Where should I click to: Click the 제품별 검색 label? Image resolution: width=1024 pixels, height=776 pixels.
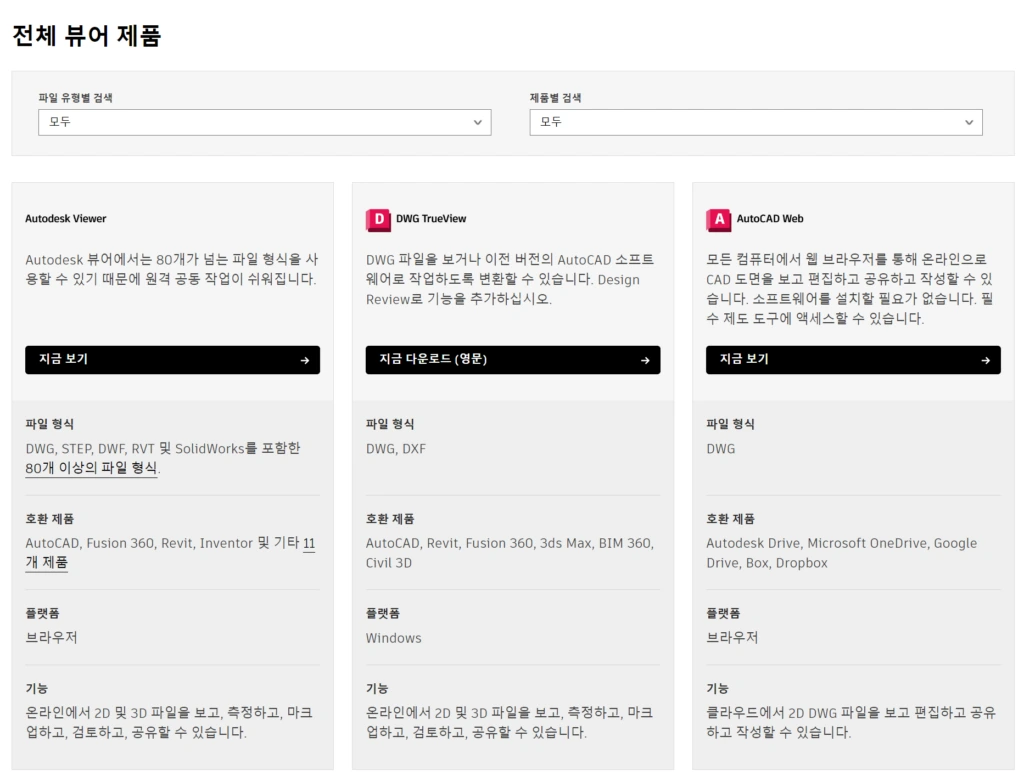coord(555,98)
